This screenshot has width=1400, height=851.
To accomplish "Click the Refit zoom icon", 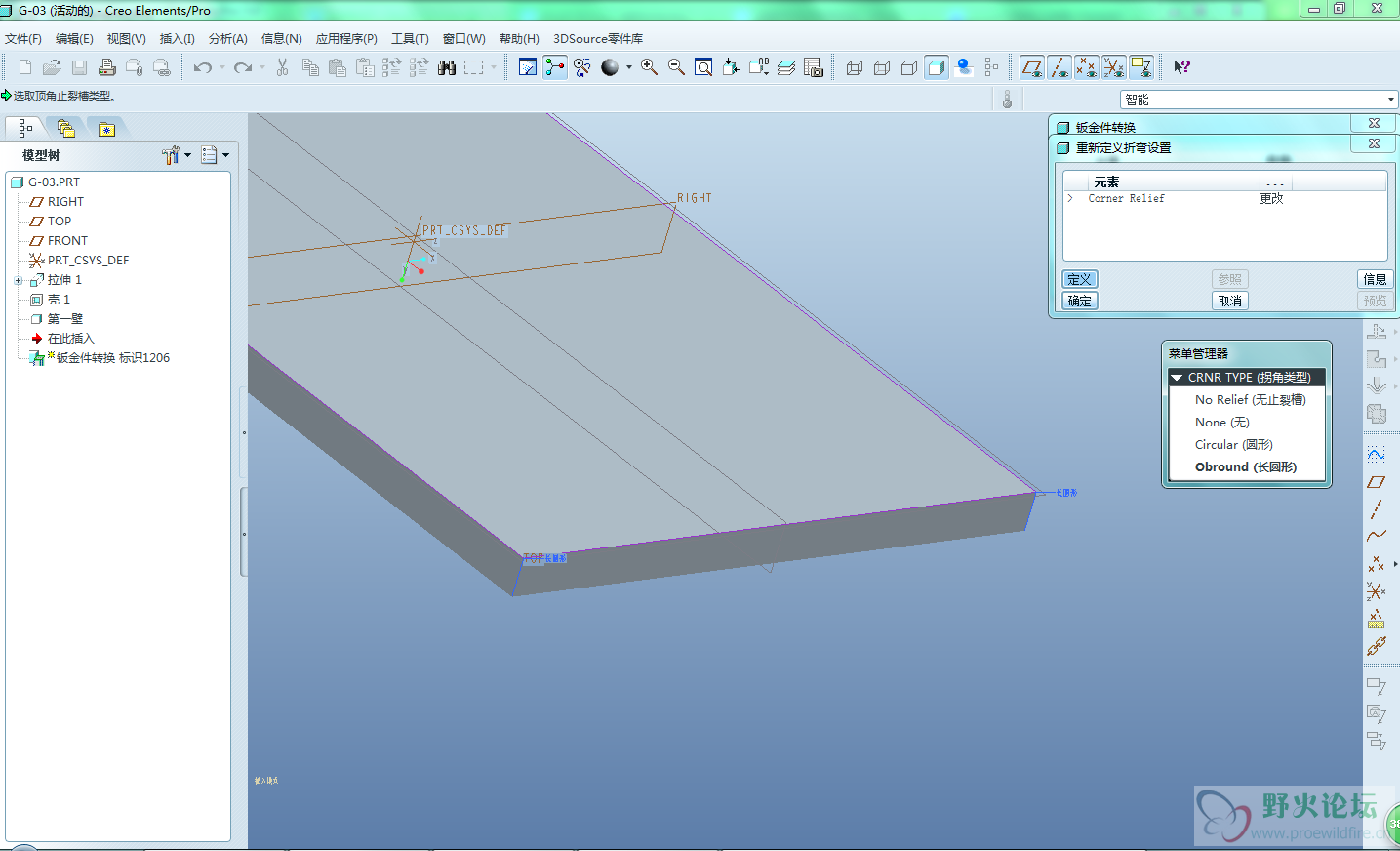I will (x=703, y=67).
